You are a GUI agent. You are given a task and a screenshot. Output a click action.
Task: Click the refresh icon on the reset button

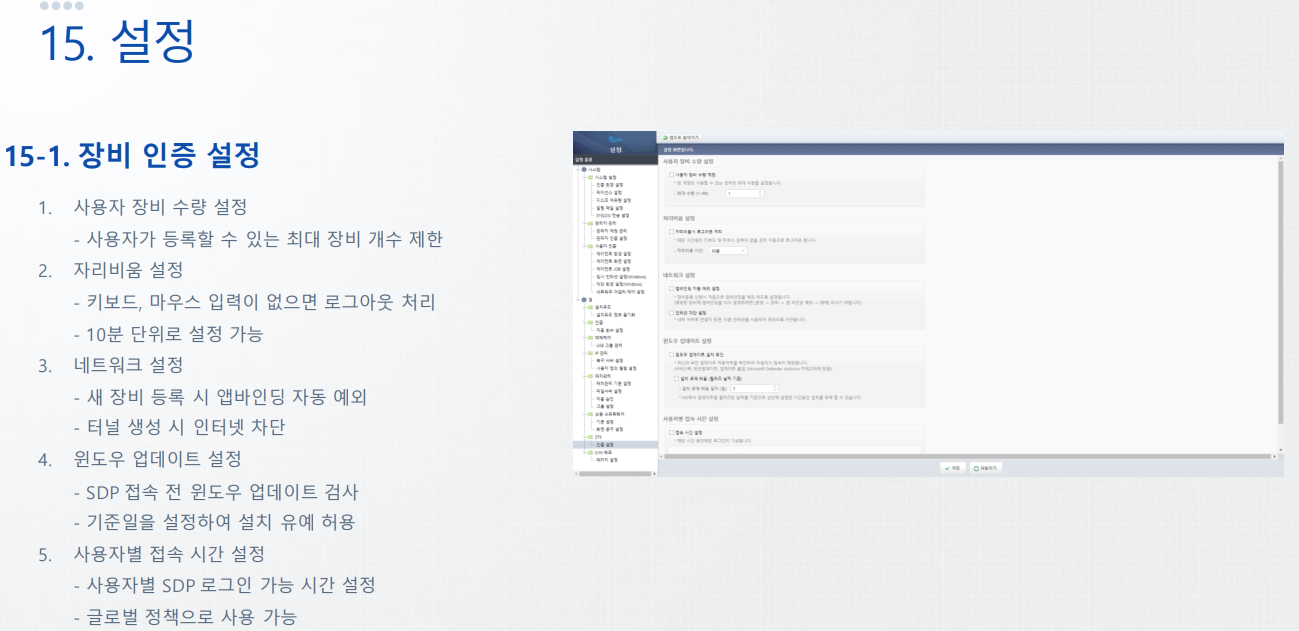click(x=976, y=467)
